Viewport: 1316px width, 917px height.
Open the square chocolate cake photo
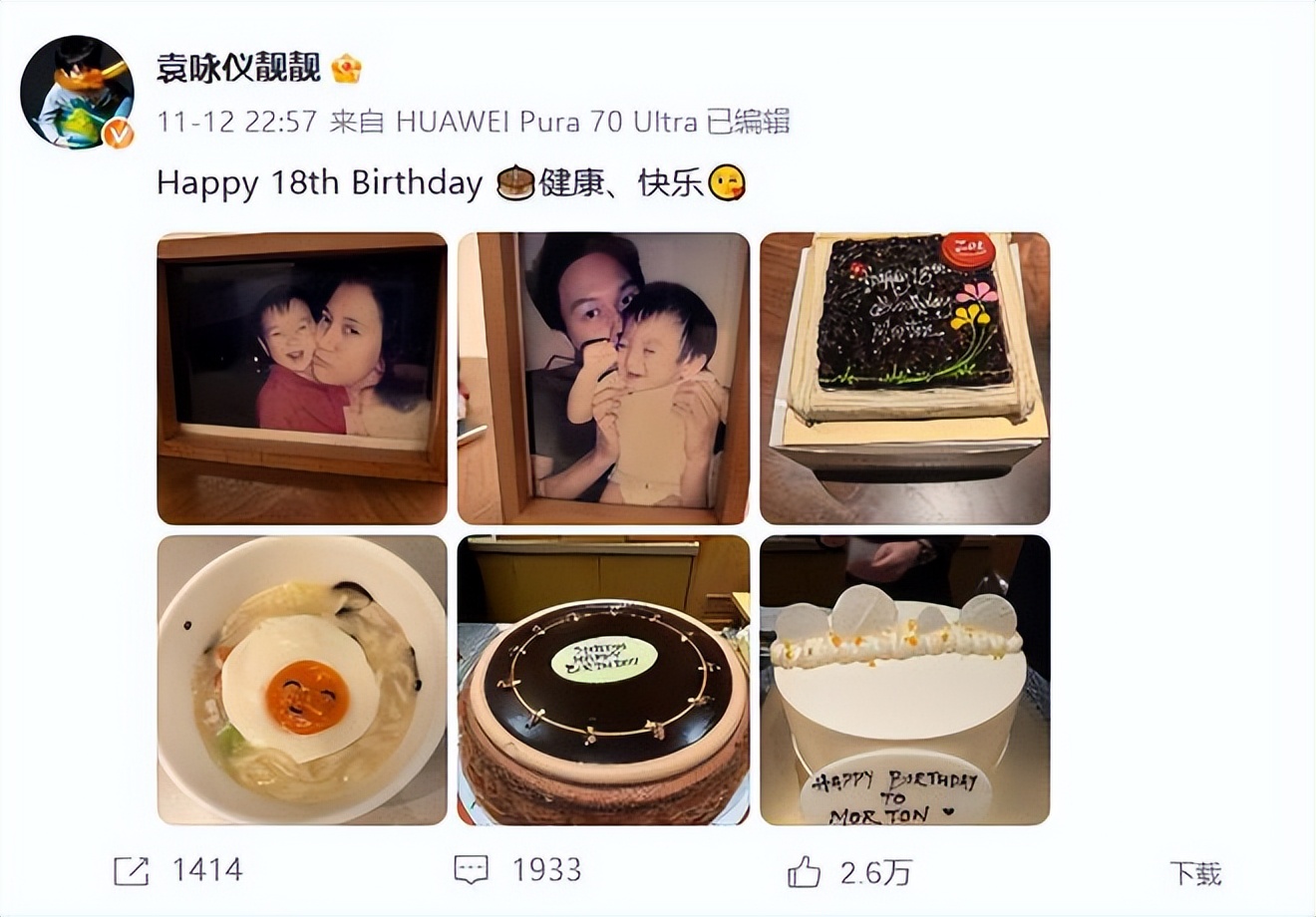pos(904,379)
